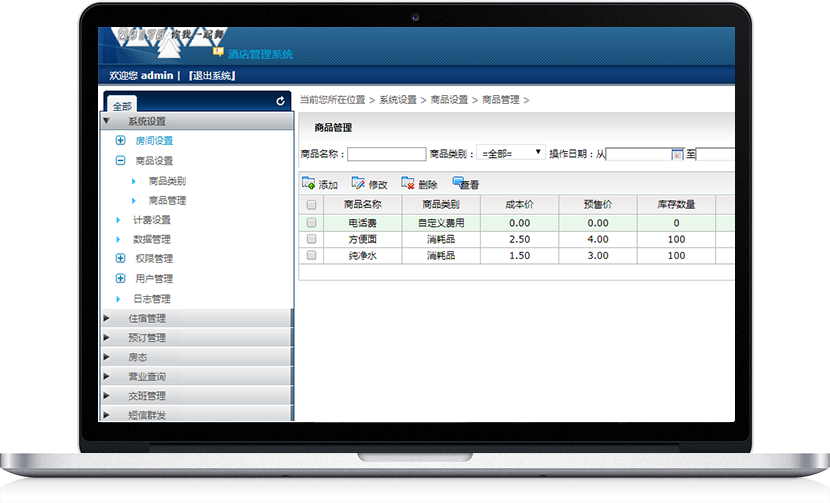
Task: Check the box for 方便面 row
Action: pyautogui.click(x=311, y=240)
